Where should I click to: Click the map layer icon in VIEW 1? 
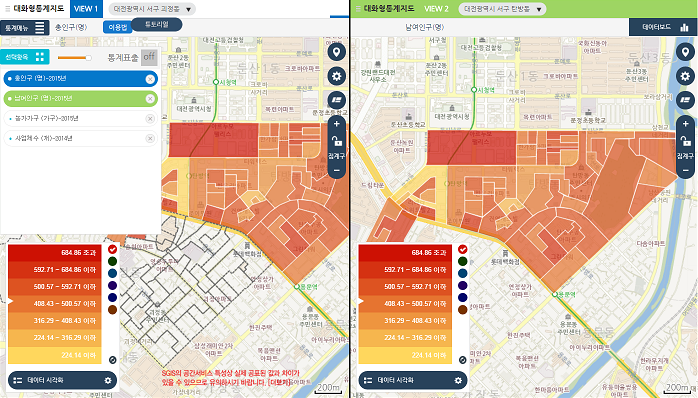click(337, 100)
